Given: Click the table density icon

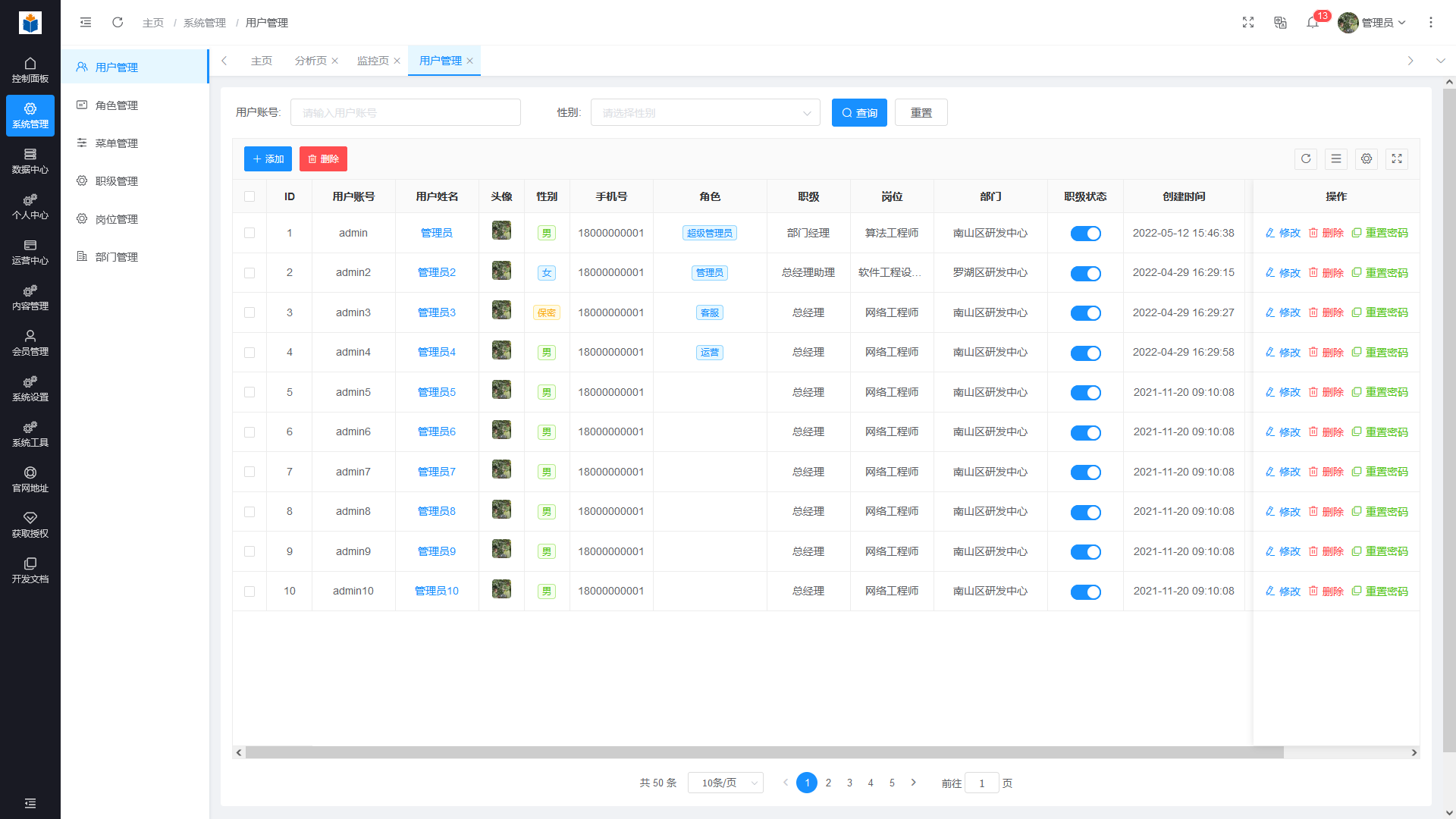Looking at the screenshot, I should 1336,159.
